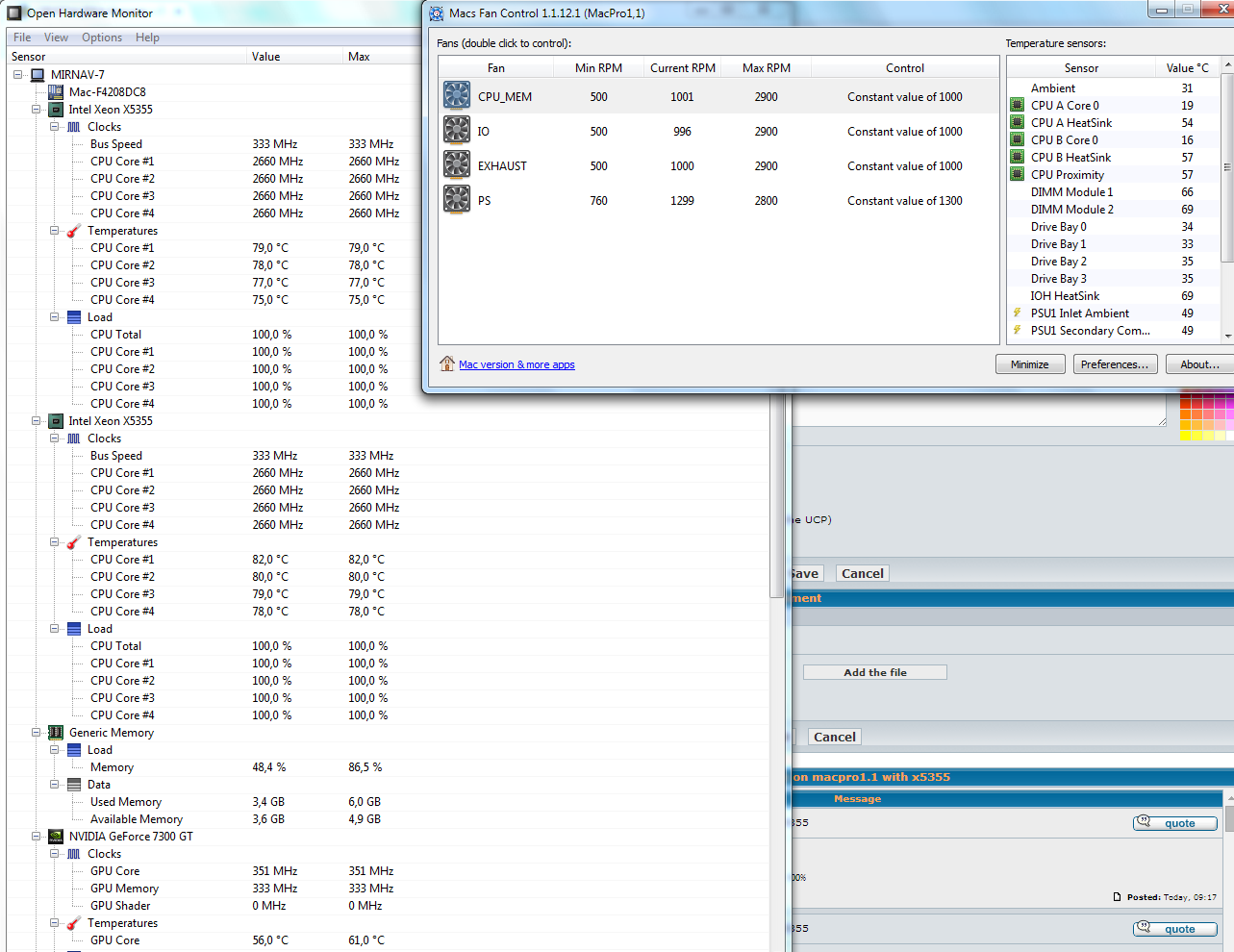Click the second Intel Xeon X5355 processor icon

(56, 421)
